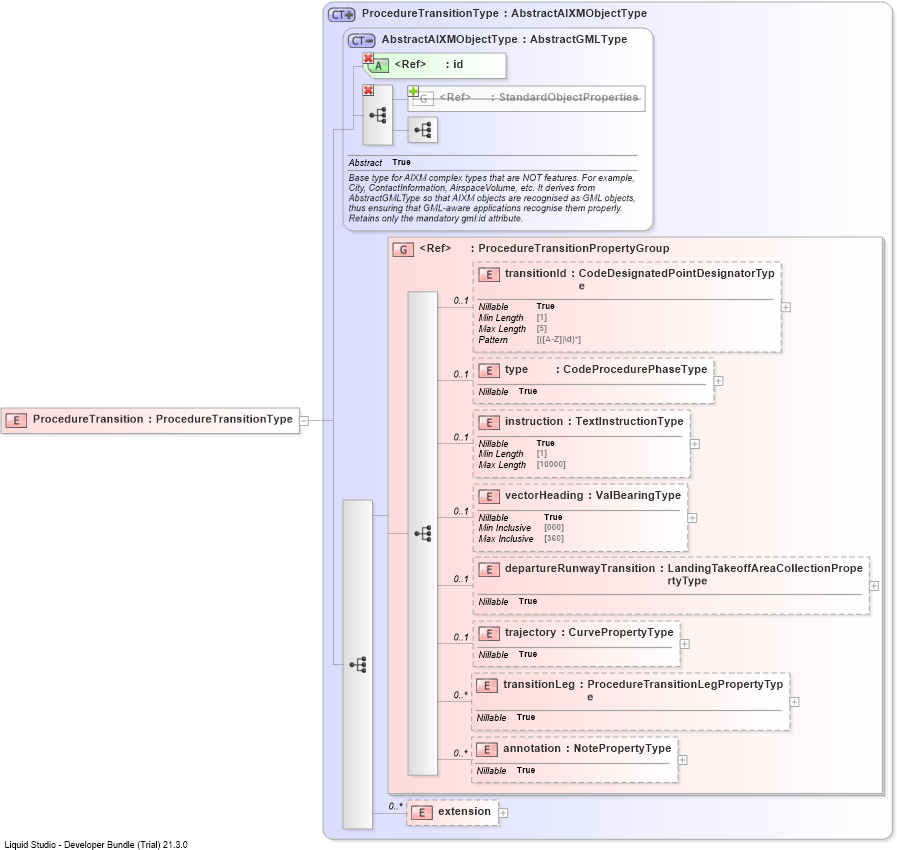Expand the trajectory element
Screen dimensions: 897x850
coord(685,644)
